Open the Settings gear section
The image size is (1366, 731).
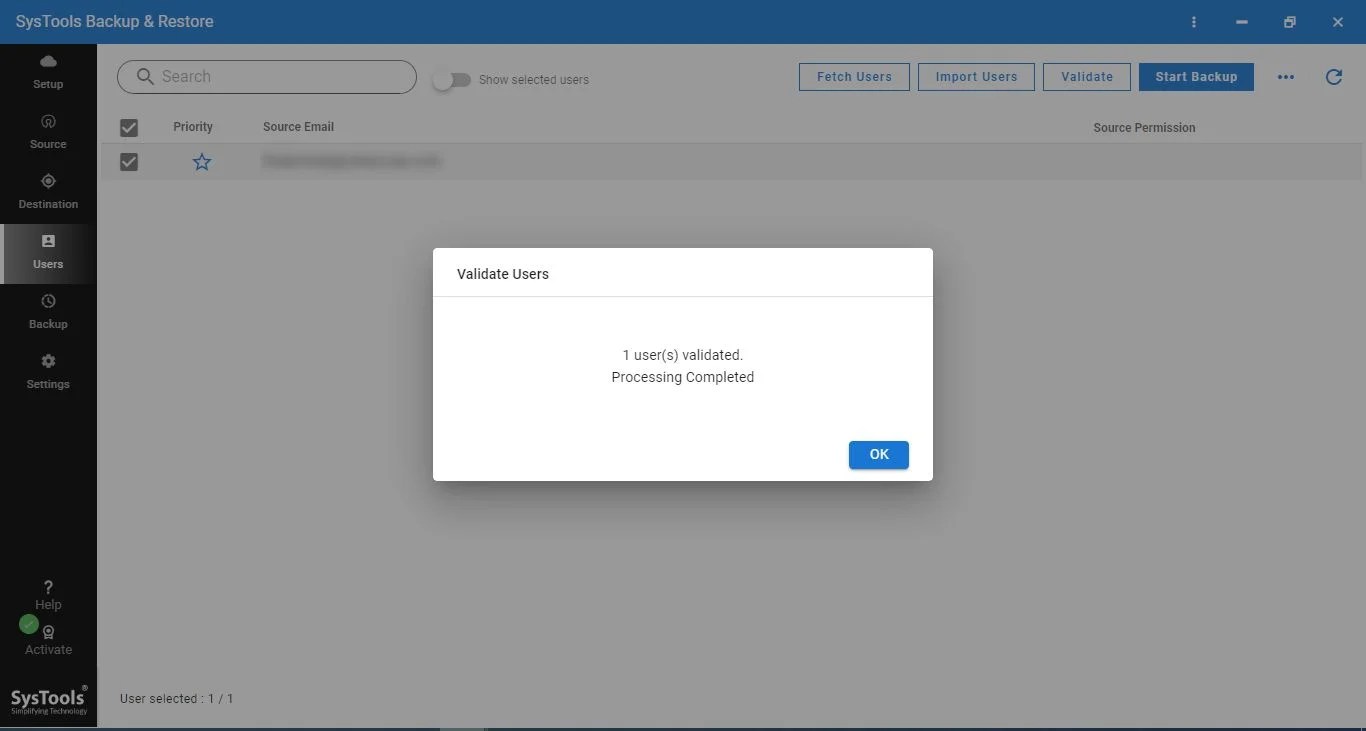[48, 372]
